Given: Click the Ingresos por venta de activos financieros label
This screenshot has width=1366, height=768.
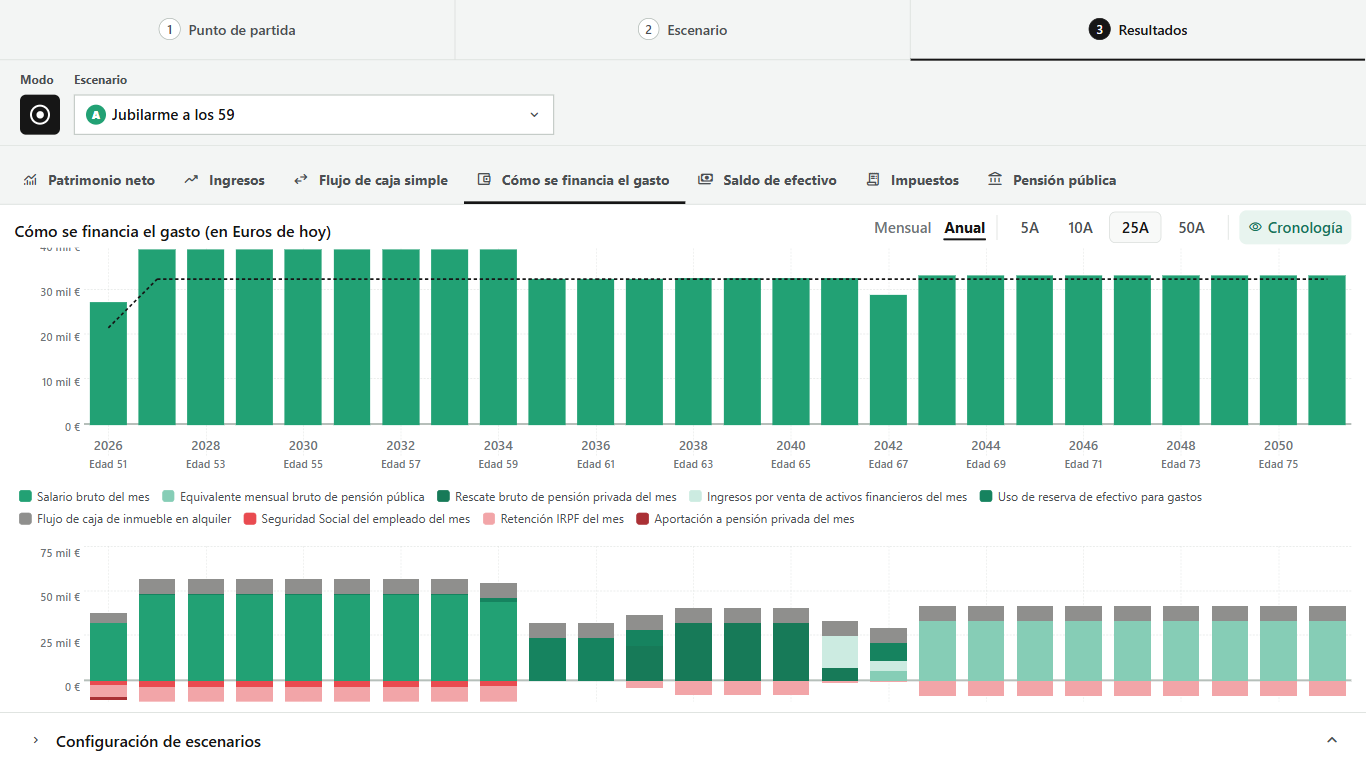Looking at the screenshot, I should (x=837, y=497).
